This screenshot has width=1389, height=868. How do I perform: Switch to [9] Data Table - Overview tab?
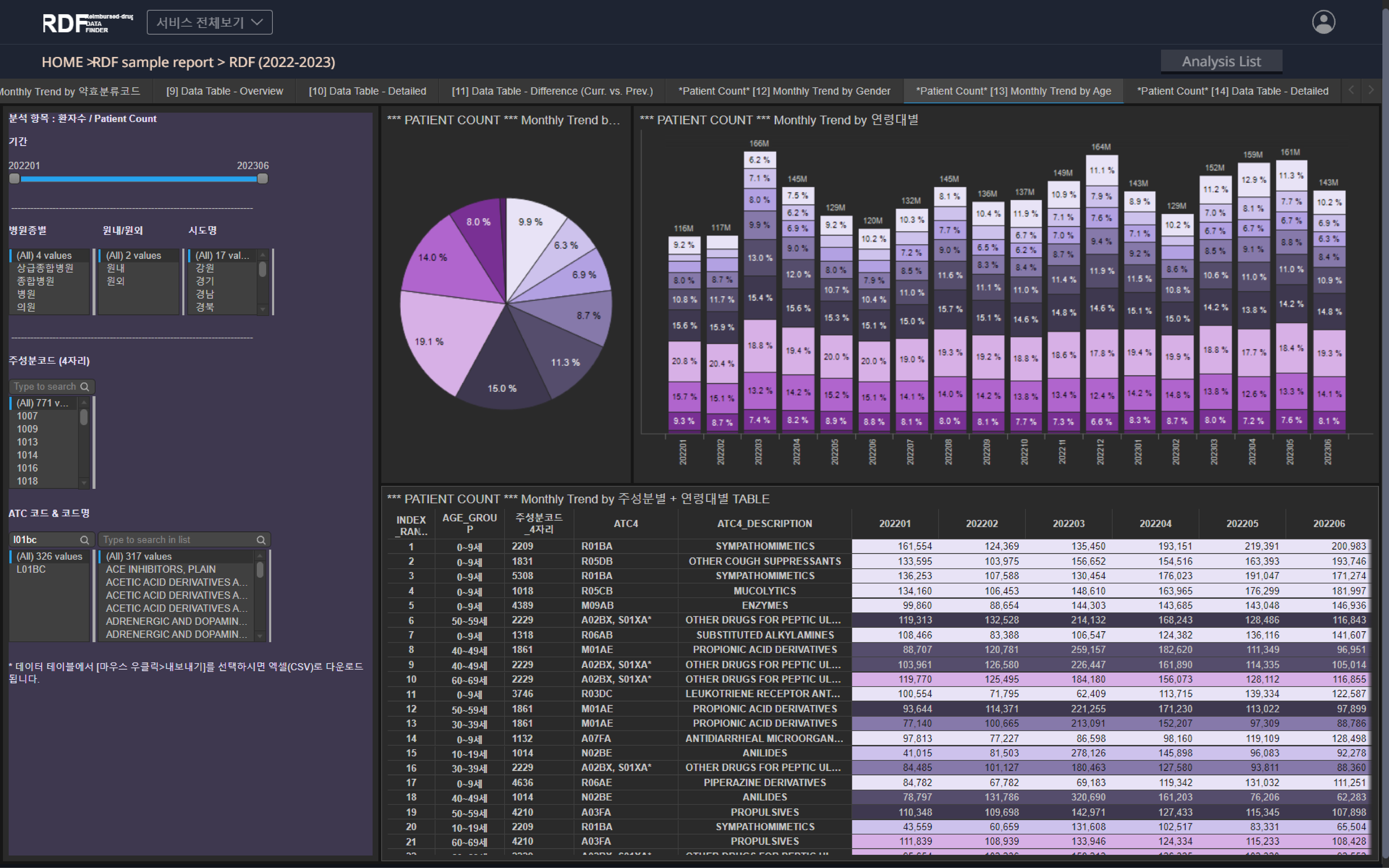[224, 91]
